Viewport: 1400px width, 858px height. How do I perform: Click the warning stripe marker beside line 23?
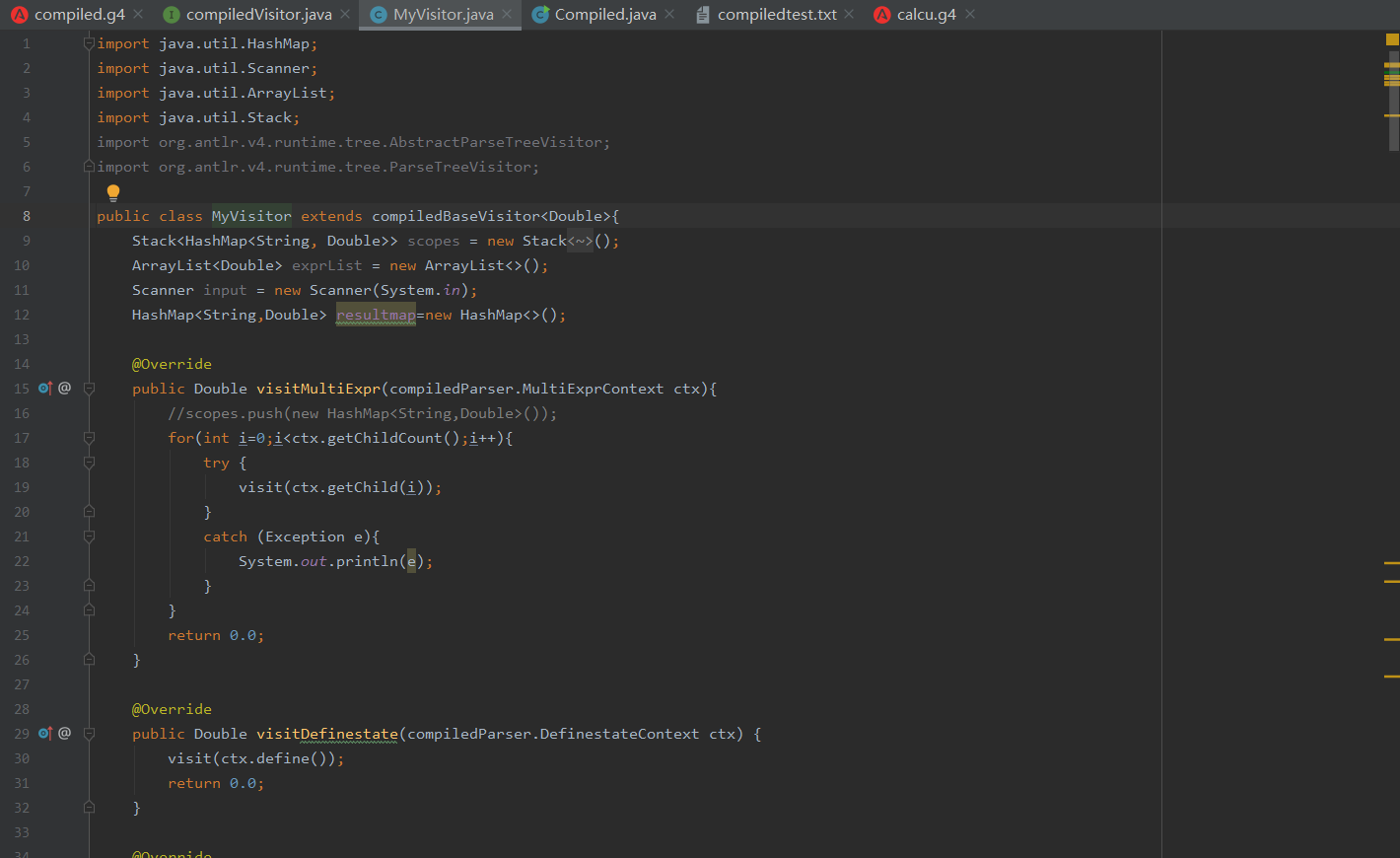(x=1392, y=582)
